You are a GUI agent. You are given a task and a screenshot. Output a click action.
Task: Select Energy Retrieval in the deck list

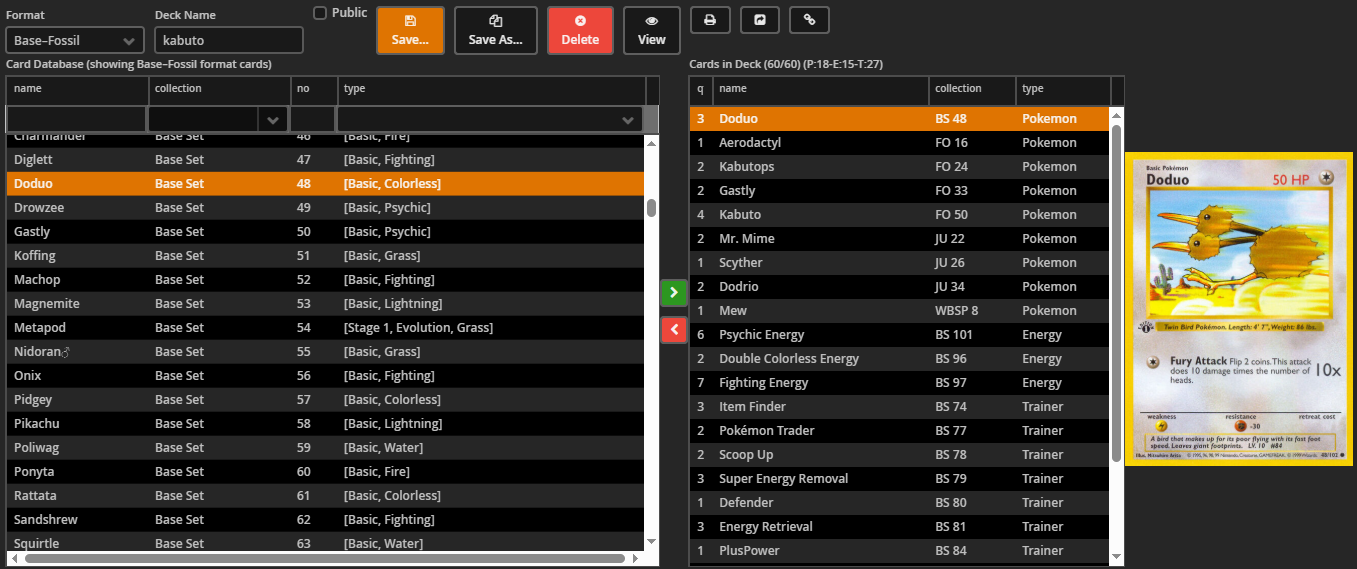(x=900, y=527)
